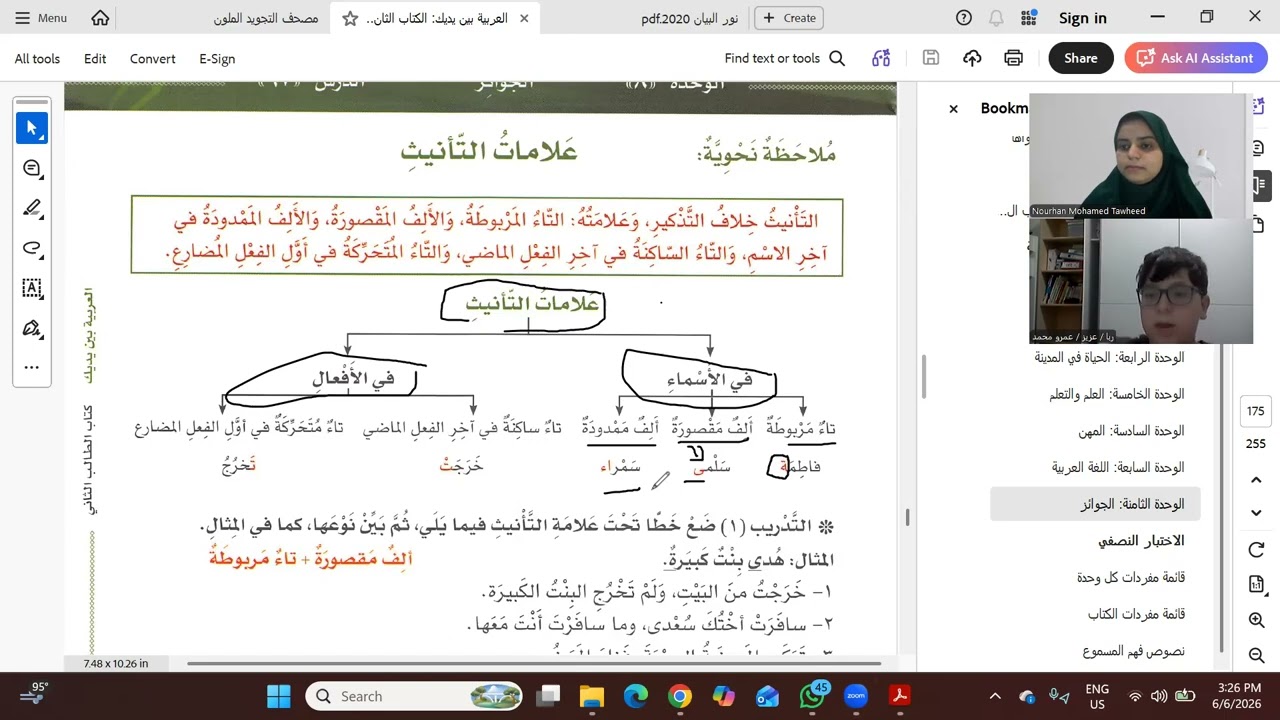Image resolution: width=1280 pixels, height=720 pixels.
Task: Save the file using disk icon
Action: pyautogui.click(x=931, y=58)
